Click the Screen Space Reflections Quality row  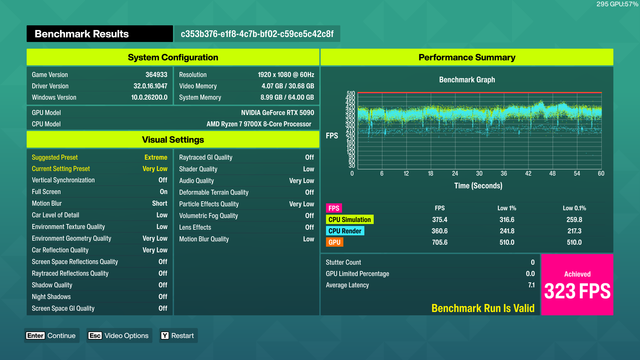click(x=100, y=262)
